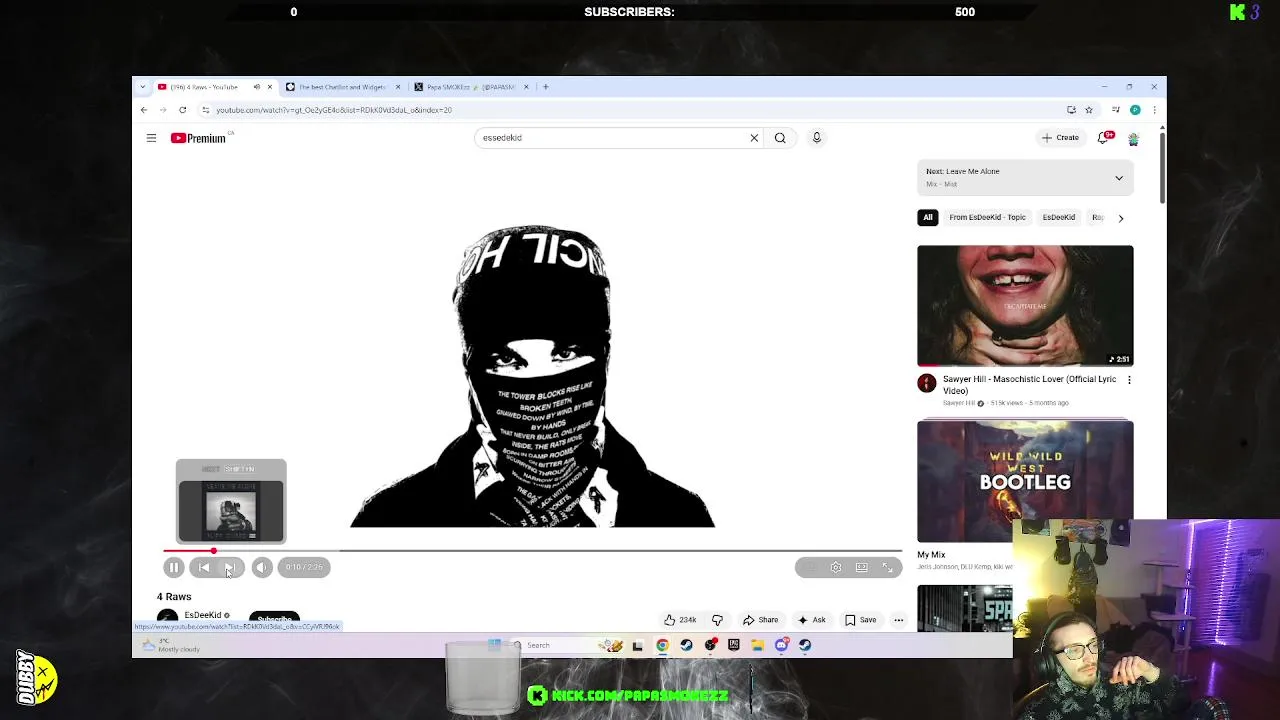Open options for the Masochistic Lover video
The height and width of the screenshot is (720, 1280).
tap(1129, 380)
